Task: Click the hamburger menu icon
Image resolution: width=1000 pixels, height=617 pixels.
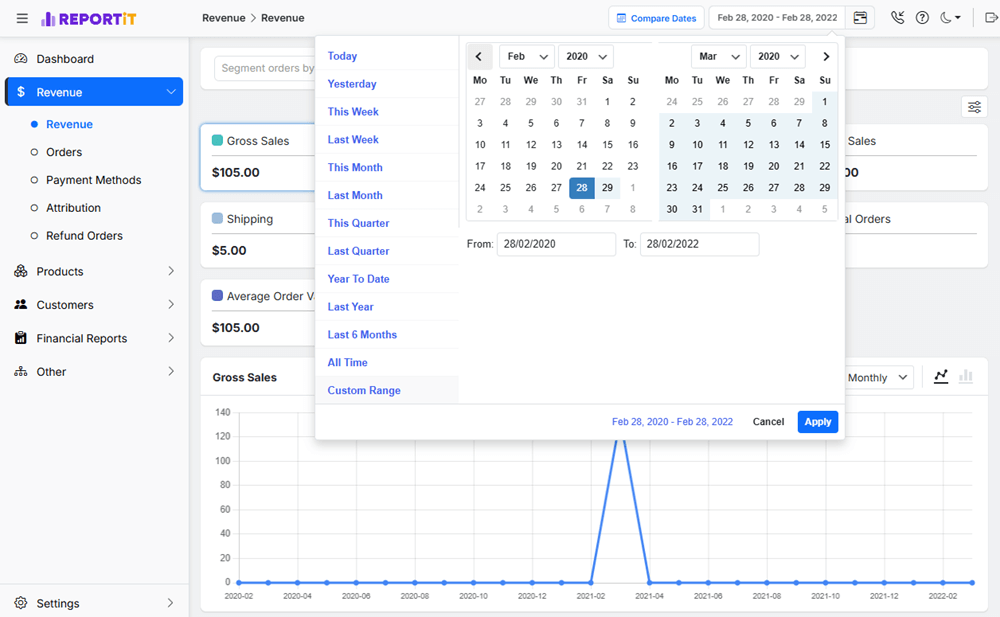Action: tap(22, 18)
